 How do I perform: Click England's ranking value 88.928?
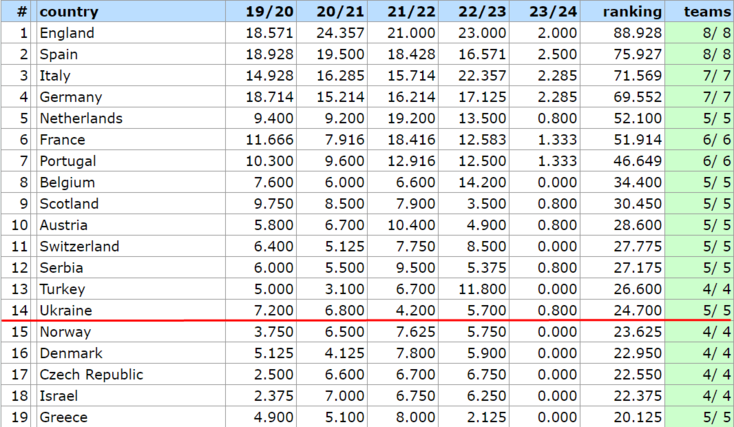[x=638, y=33]
